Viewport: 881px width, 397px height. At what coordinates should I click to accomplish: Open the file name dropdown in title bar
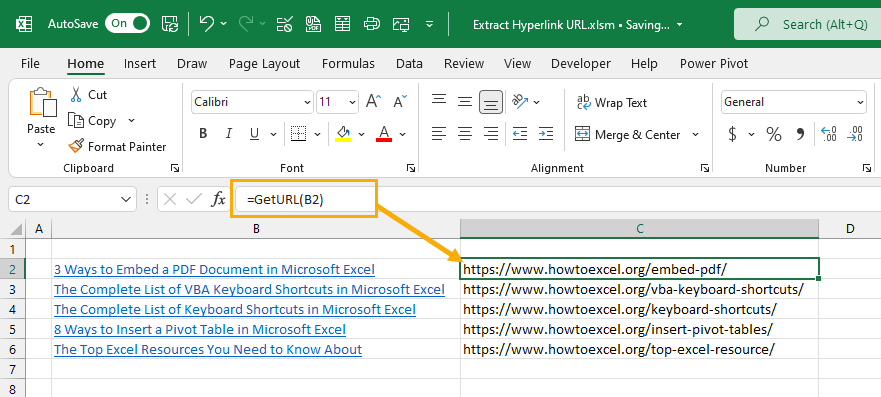tap(680, 25)
